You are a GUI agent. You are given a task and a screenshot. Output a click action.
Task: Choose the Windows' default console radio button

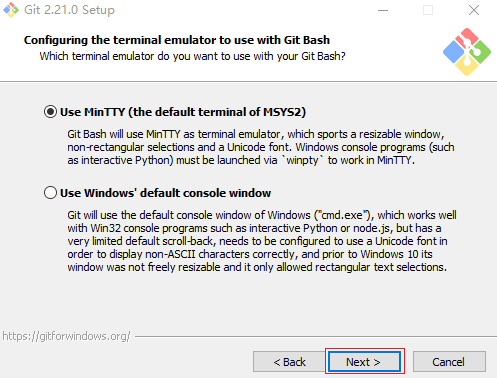point(50,193)
